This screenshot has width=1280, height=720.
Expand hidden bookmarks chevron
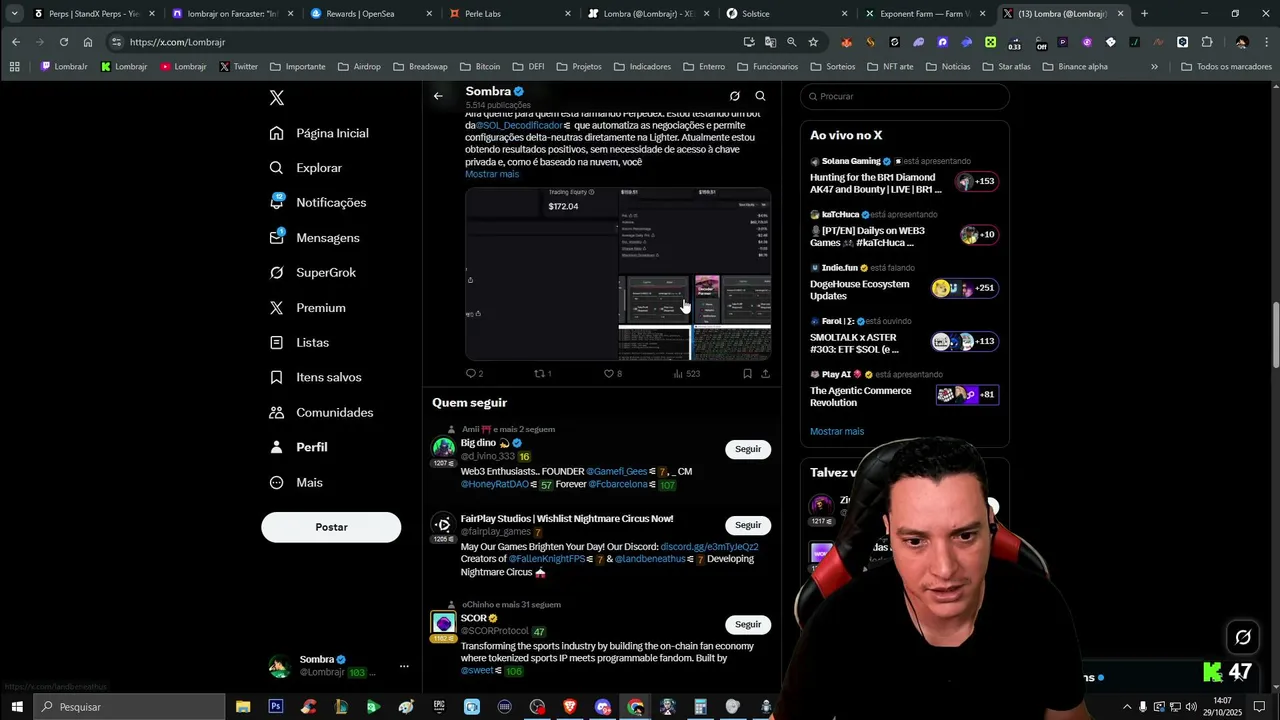coord(1154,67)
